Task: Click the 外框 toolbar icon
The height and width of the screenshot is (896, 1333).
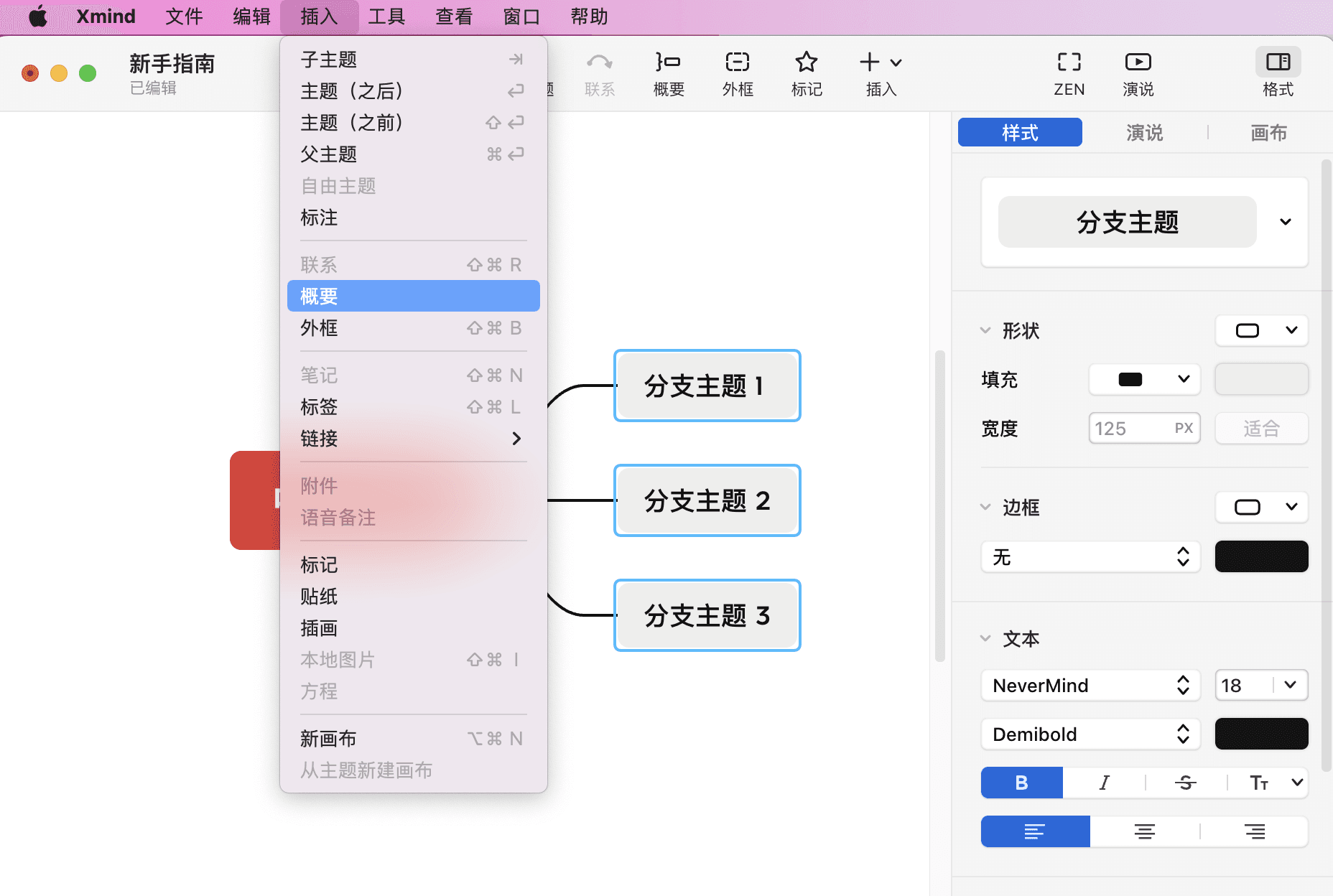Action: click(x=738, y=73)
